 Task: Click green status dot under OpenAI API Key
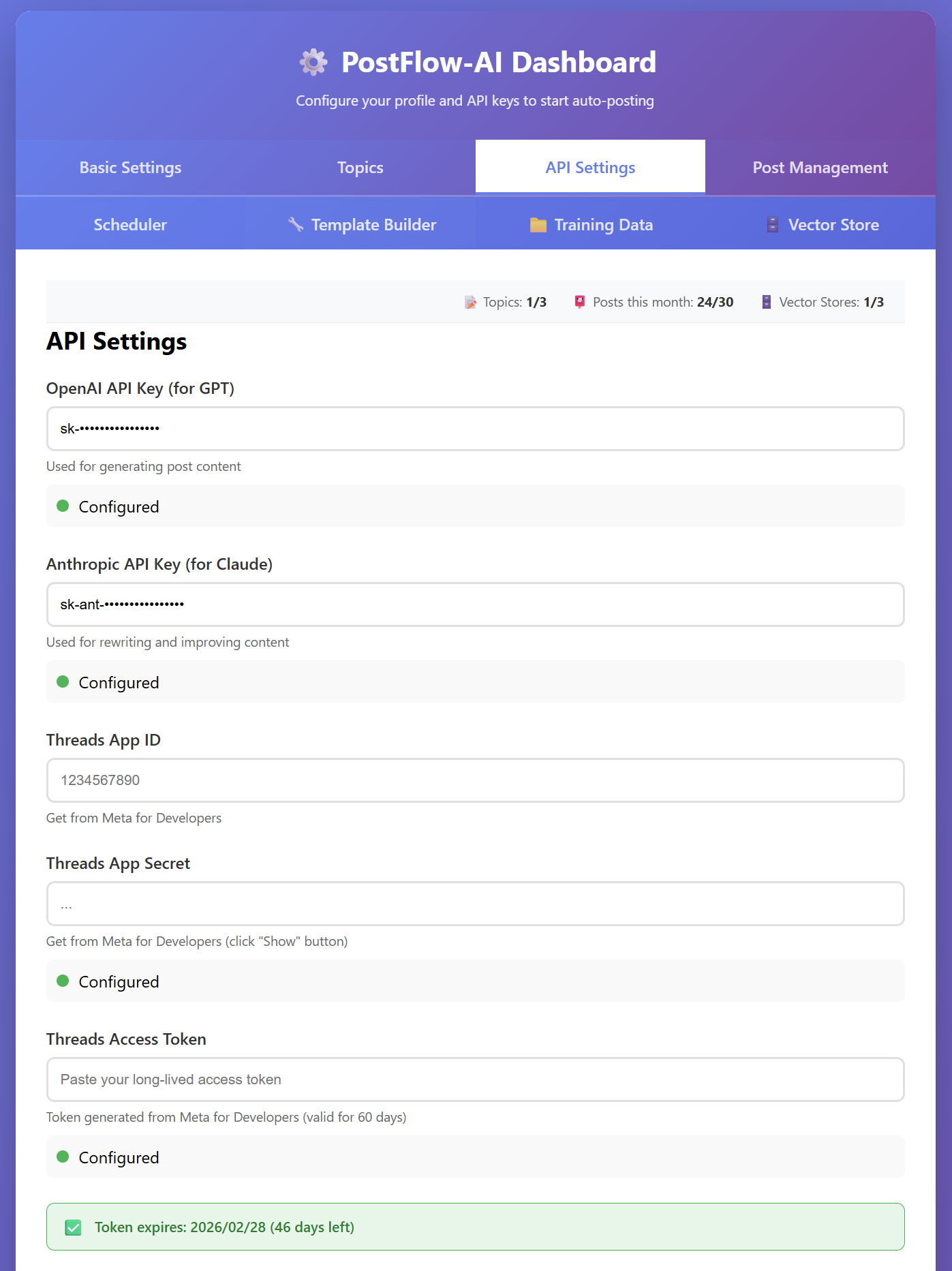click(x=63, y=506)
